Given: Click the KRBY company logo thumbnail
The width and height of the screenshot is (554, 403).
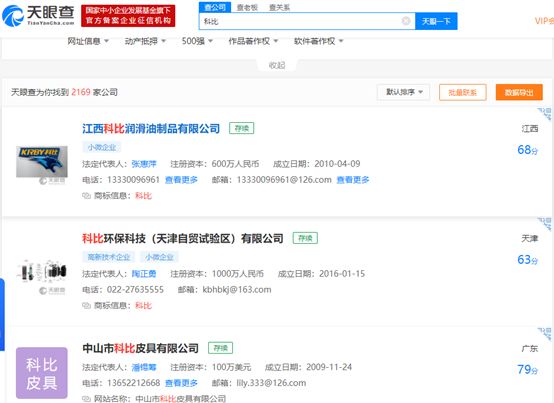Looking at the screenshot, I should (42, 162).
